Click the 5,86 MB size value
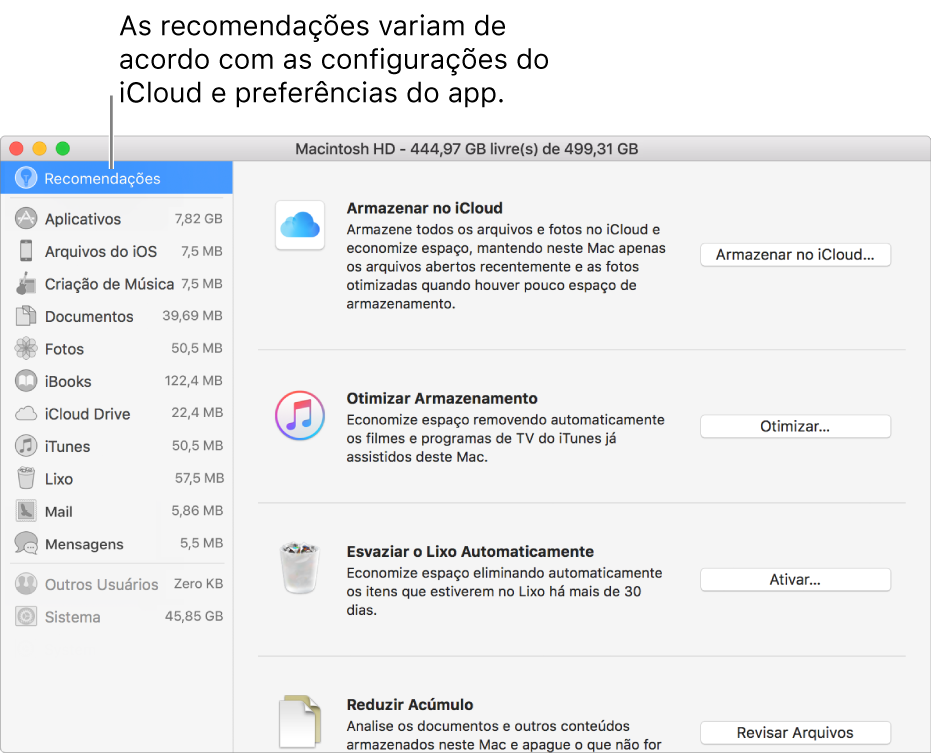 (x=197, y=510)
